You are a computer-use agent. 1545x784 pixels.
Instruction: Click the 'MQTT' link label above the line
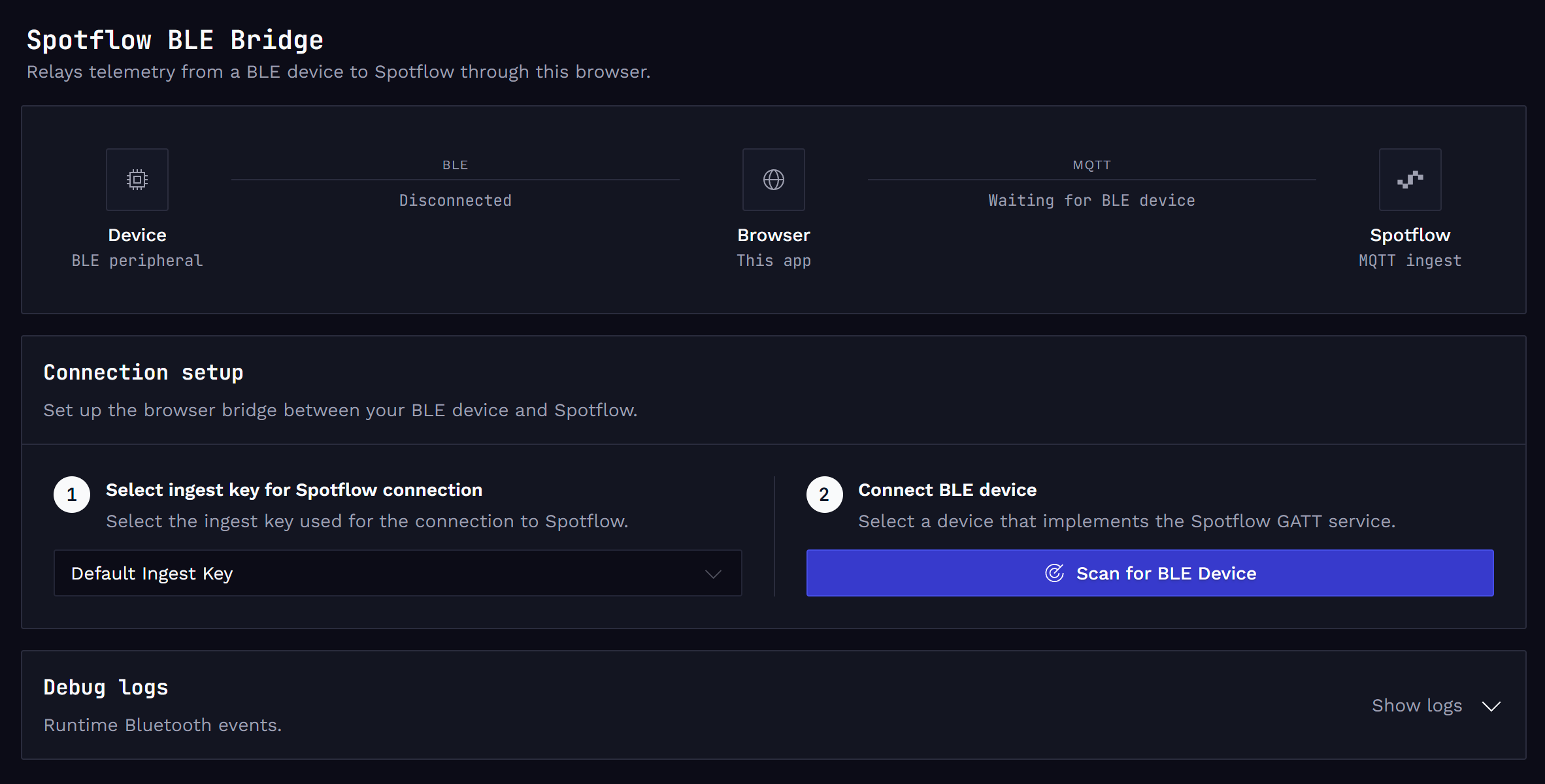pyautogui.click(x=1092, y=165)
